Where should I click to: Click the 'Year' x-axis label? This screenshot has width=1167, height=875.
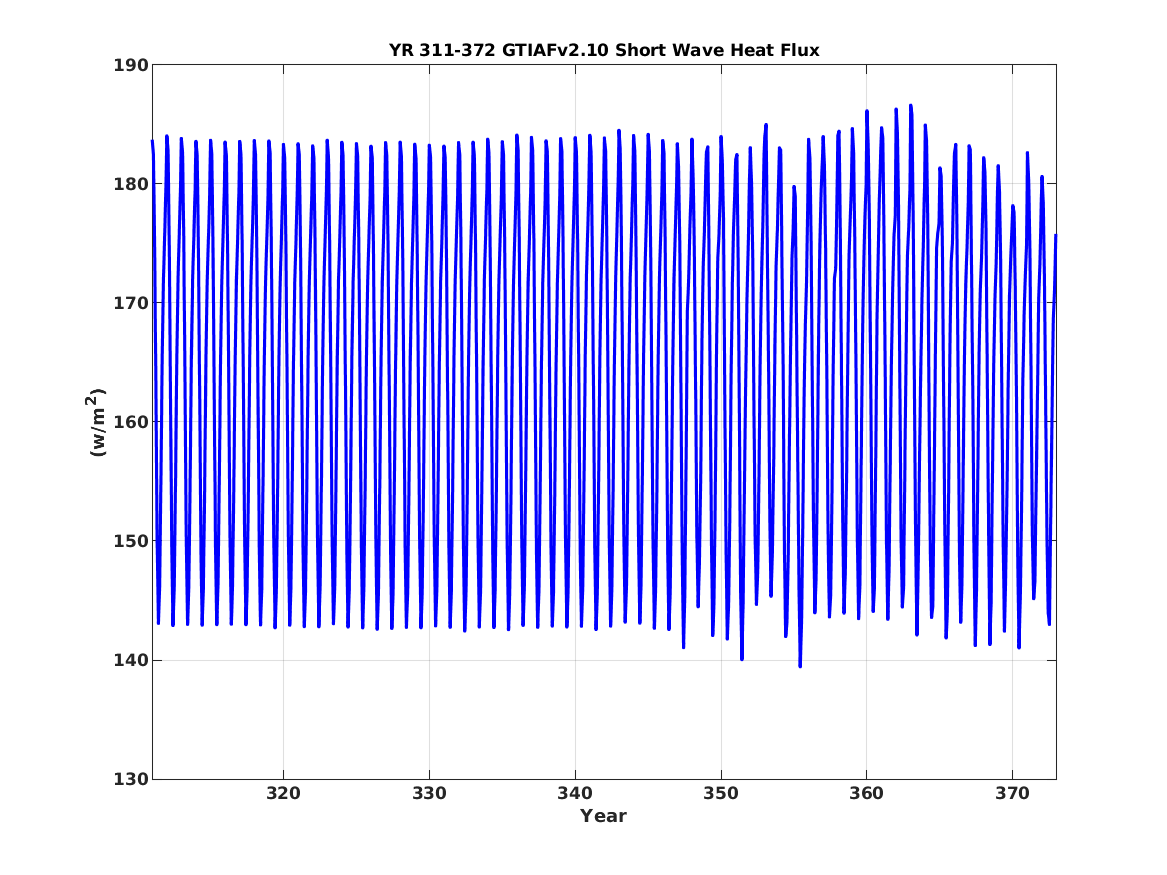(604, 816)
